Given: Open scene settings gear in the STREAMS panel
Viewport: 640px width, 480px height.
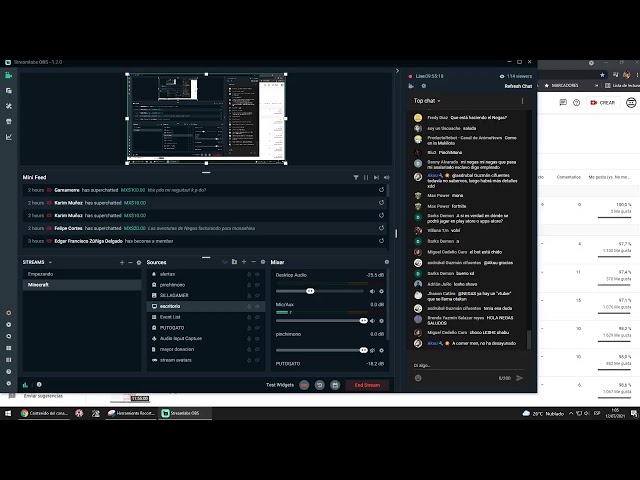Looking at the screenshot, I should click(139, 262).
